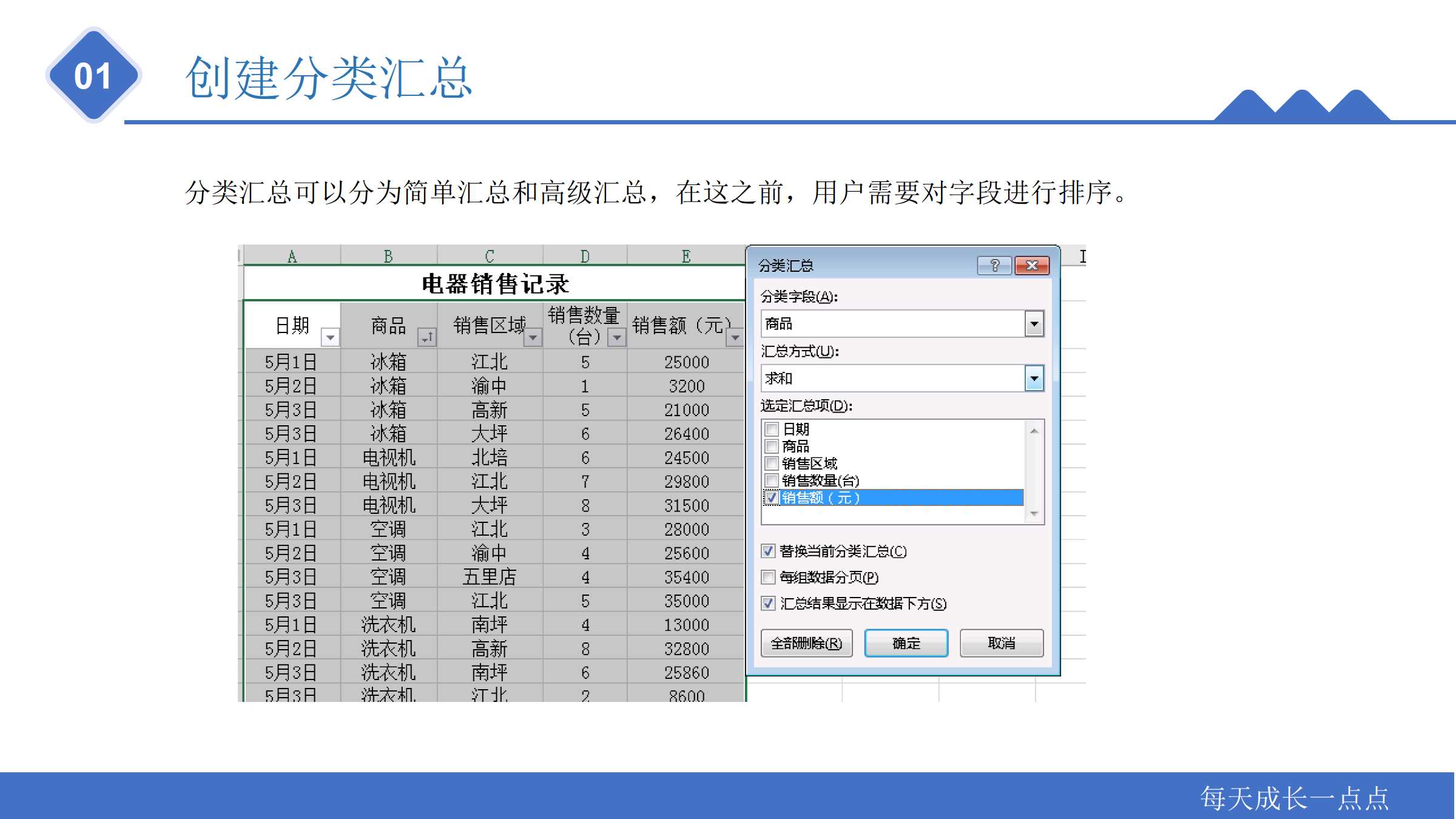Click the 全部删除(R) button
Screen dimensions: 1456x819
coord(807,644)
